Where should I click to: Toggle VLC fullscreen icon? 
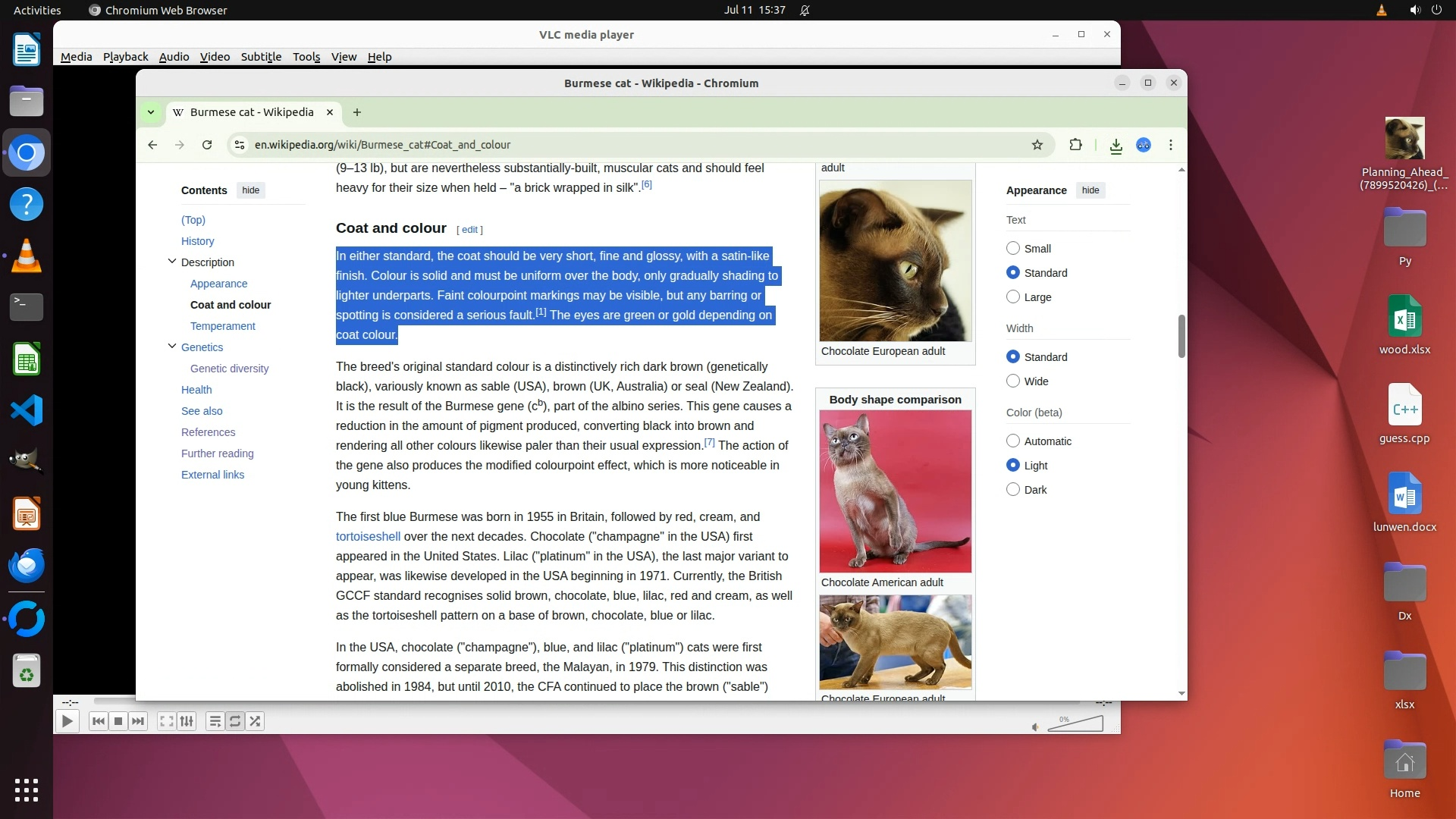166,721
